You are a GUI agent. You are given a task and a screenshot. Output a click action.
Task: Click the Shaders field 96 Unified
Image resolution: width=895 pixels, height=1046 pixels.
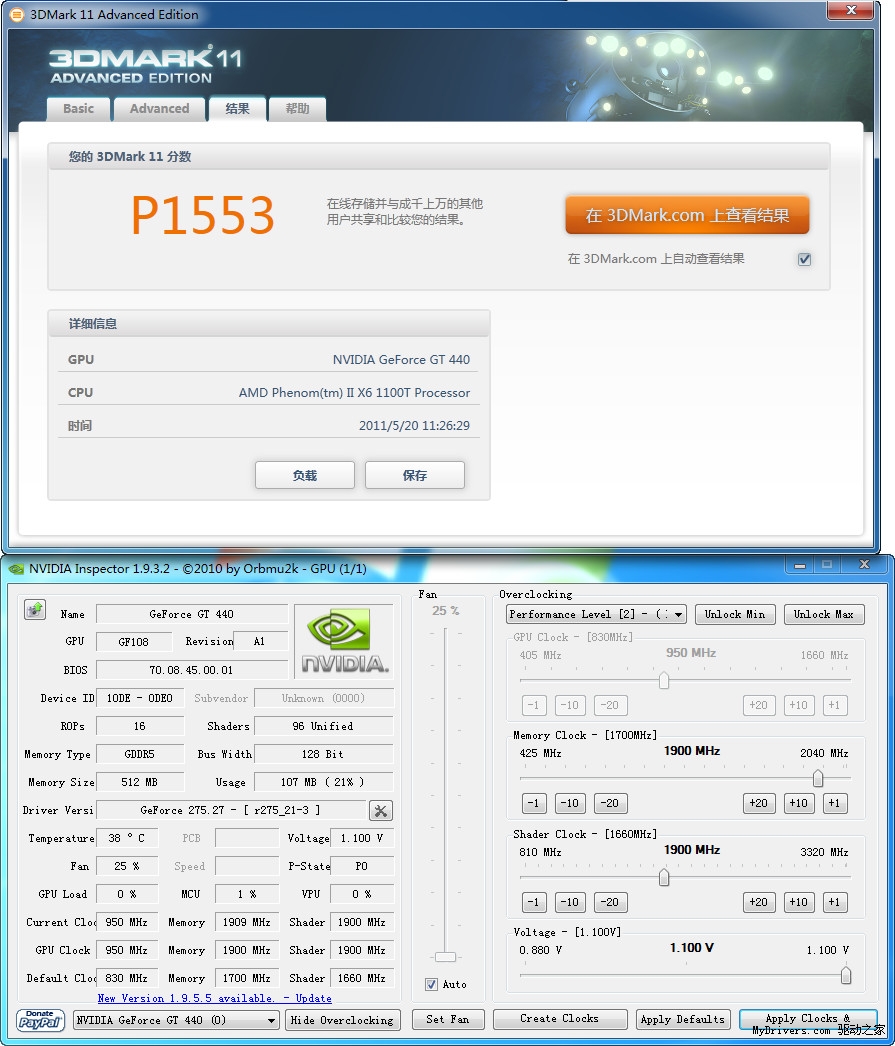click(x=323, y=726)
